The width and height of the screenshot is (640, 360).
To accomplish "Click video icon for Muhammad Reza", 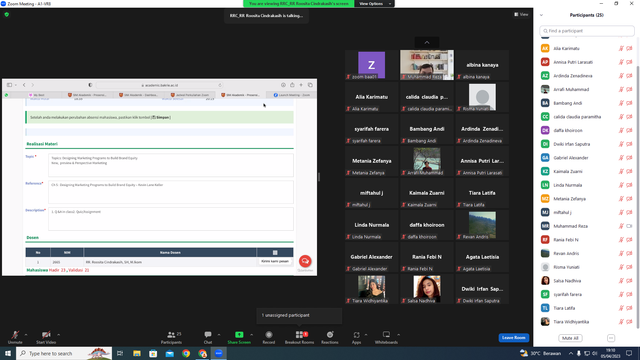I will (x=629, y=226).
